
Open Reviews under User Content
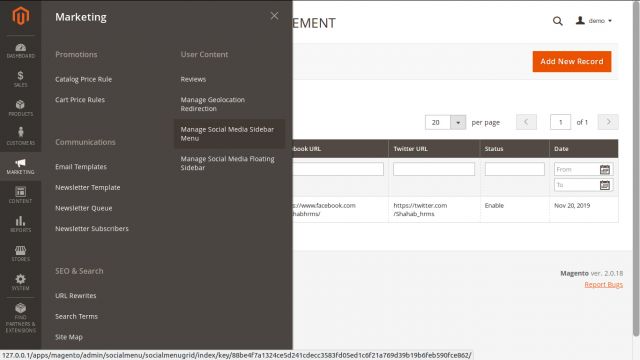click(193, 79)
